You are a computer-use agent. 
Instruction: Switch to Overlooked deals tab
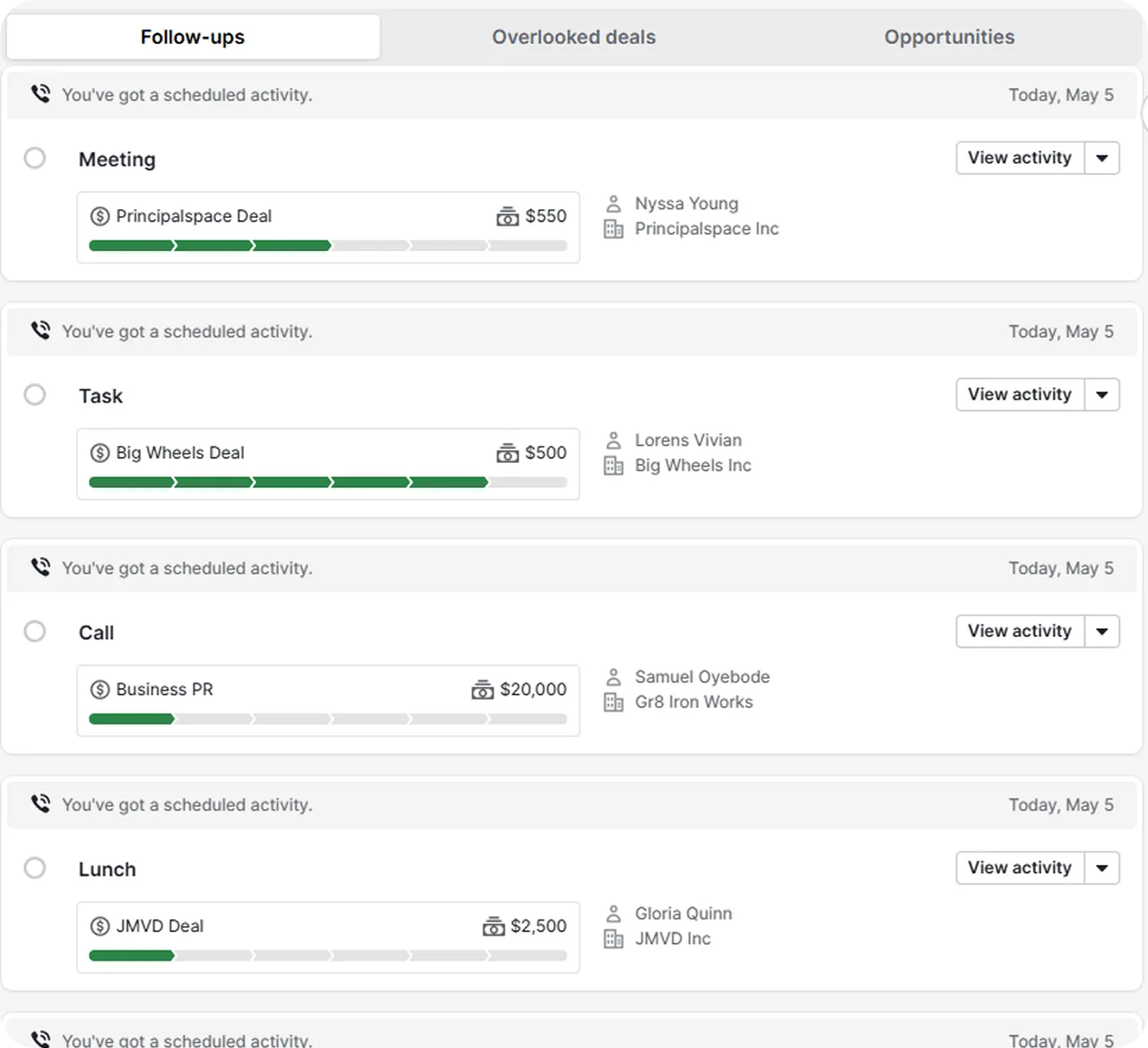[574, 37]
